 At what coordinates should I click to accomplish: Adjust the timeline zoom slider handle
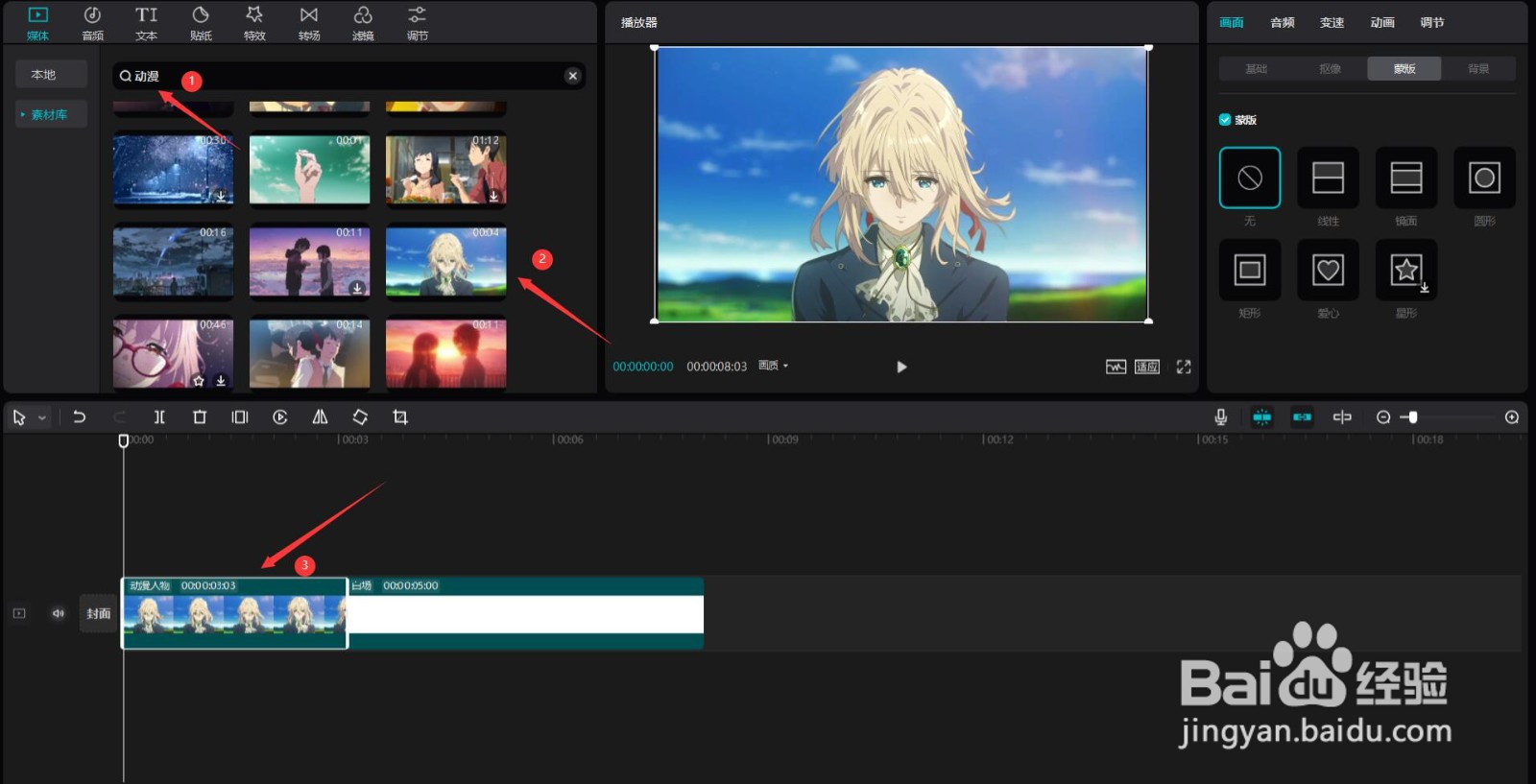1412,416
